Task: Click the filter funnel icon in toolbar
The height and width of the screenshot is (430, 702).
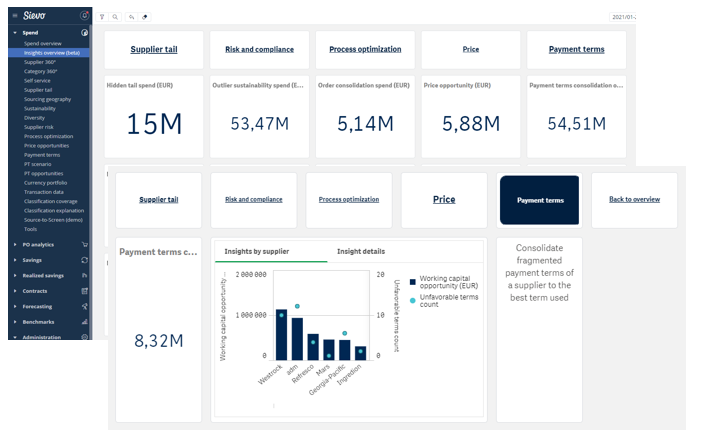Action: (102, 17)
